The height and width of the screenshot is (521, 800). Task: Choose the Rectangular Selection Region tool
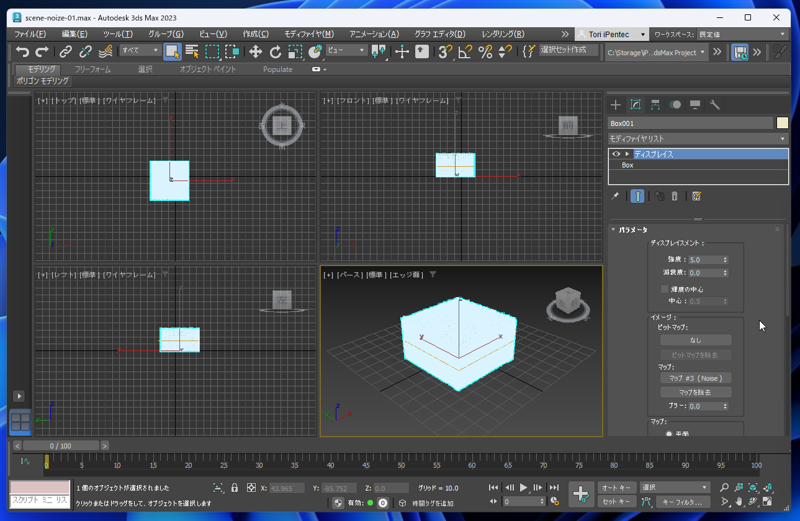point(212,52)
